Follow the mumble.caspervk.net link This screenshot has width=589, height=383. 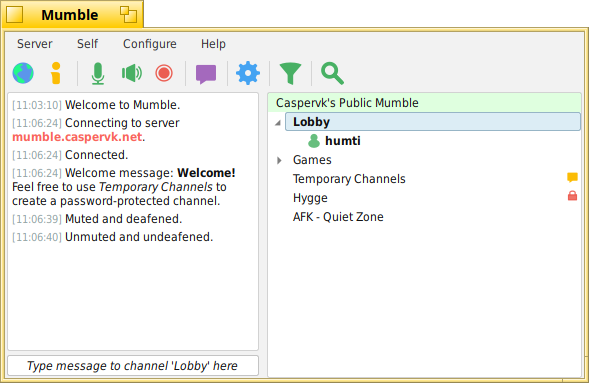pos(77,137)
